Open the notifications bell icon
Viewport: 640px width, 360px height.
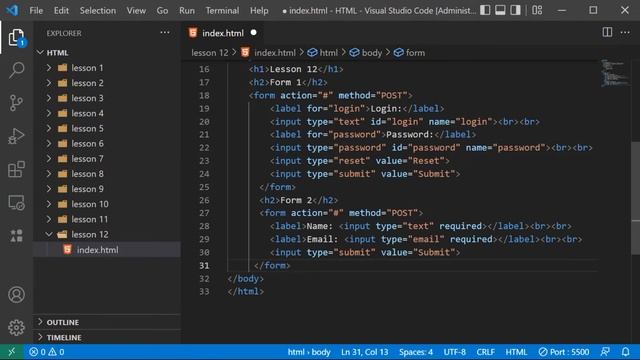tap(625, 352)
